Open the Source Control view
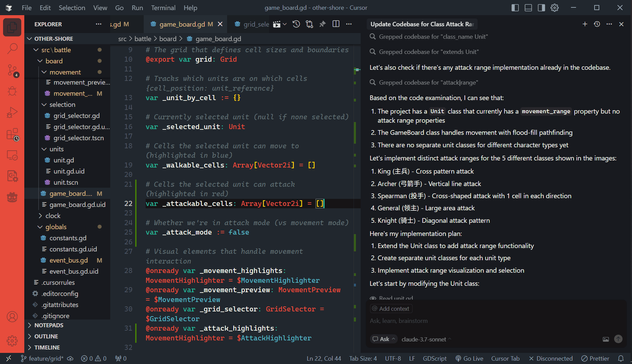The width and height of the screenshot is (632, 364). [12, 70]
